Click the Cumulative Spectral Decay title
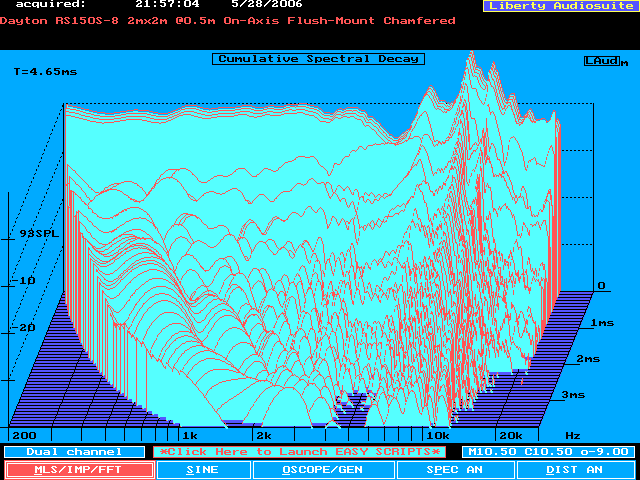The height and width of the screenshot is (480, 640). 319,59
